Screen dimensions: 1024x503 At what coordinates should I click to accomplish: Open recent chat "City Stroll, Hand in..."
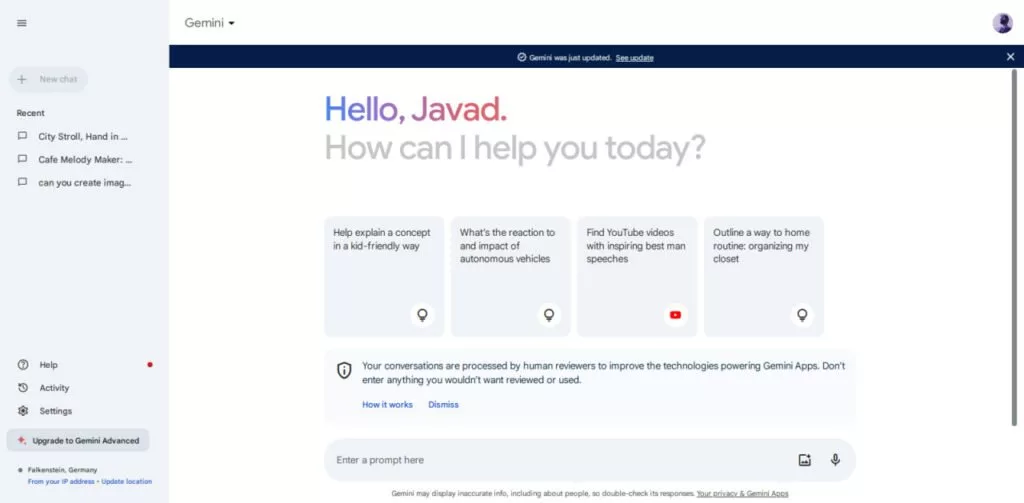[x=82, y=136]
